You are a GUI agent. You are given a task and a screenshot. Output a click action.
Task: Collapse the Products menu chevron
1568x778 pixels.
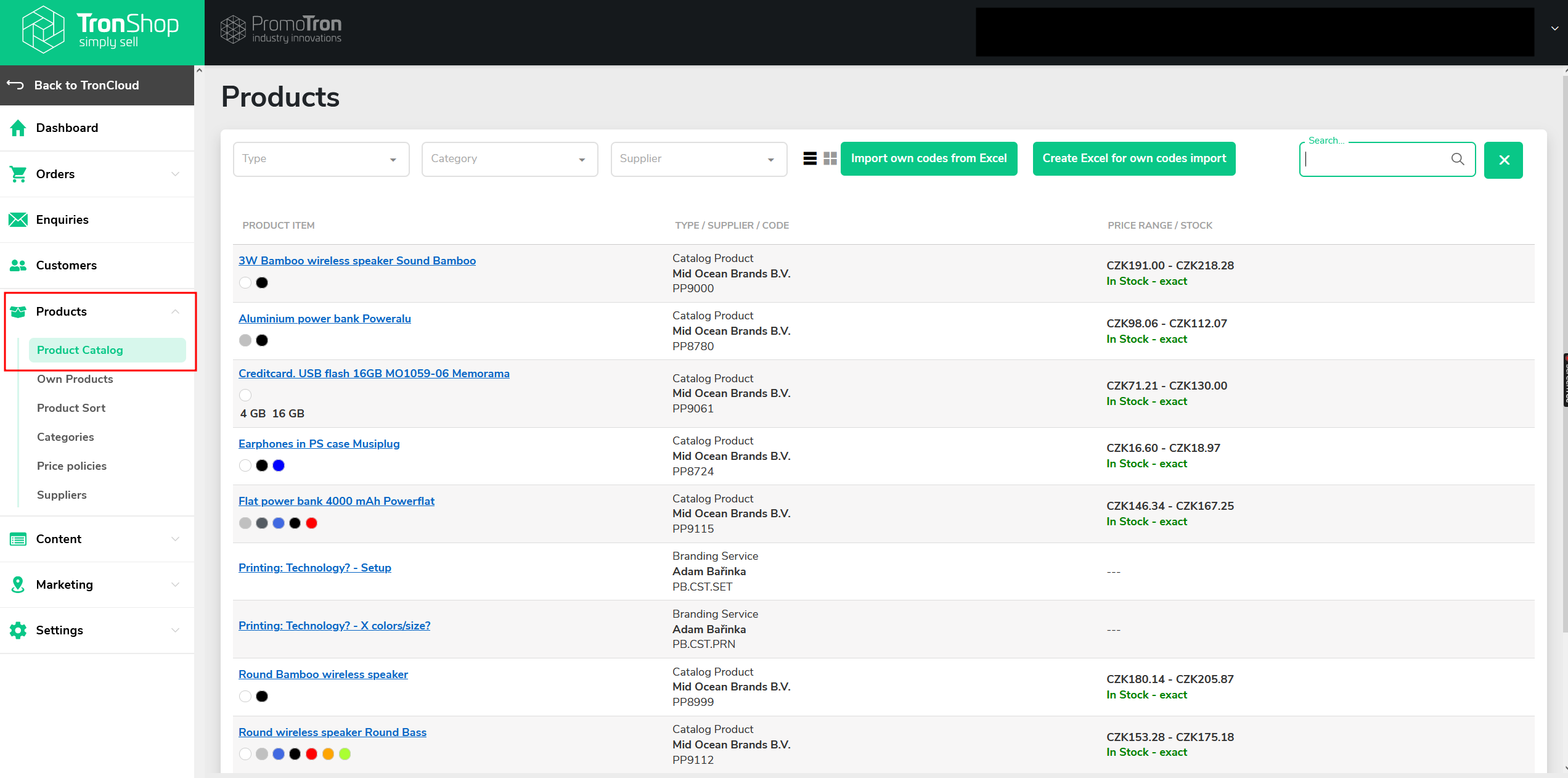pos(176,311)
